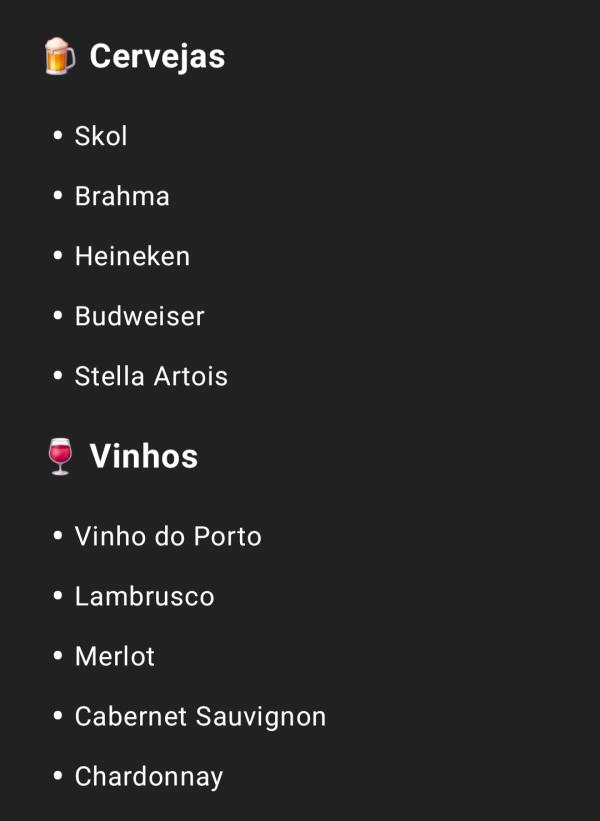The image size is (600, 821).
Task: Click the bullet next to Merlot
Action: pos(58,656)
